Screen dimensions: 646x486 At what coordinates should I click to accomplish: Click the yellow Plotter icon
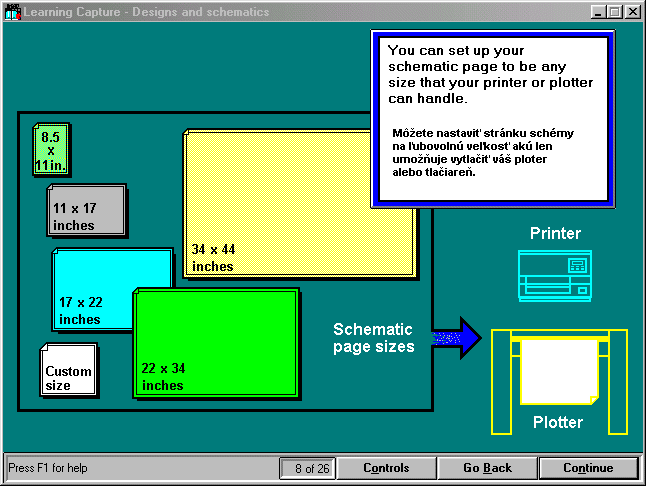[x=558, y=375]
